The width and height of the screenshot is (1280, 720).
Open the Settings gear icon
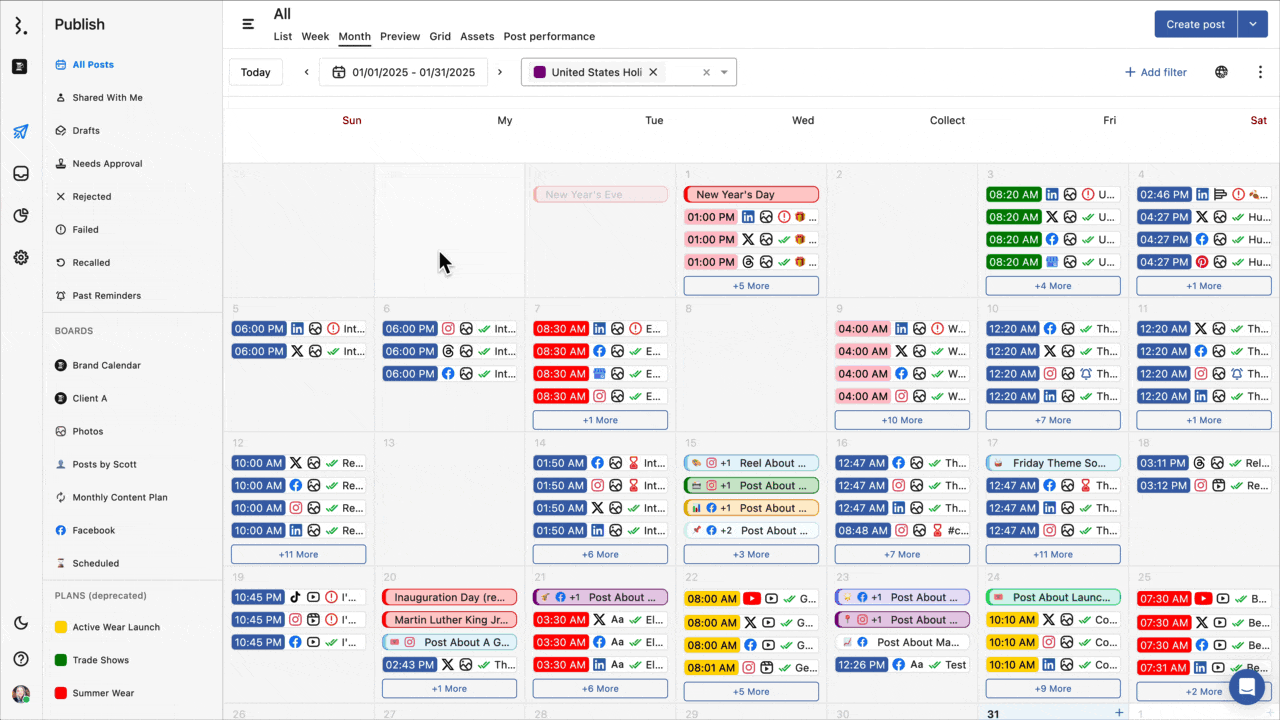coord(20,257)
